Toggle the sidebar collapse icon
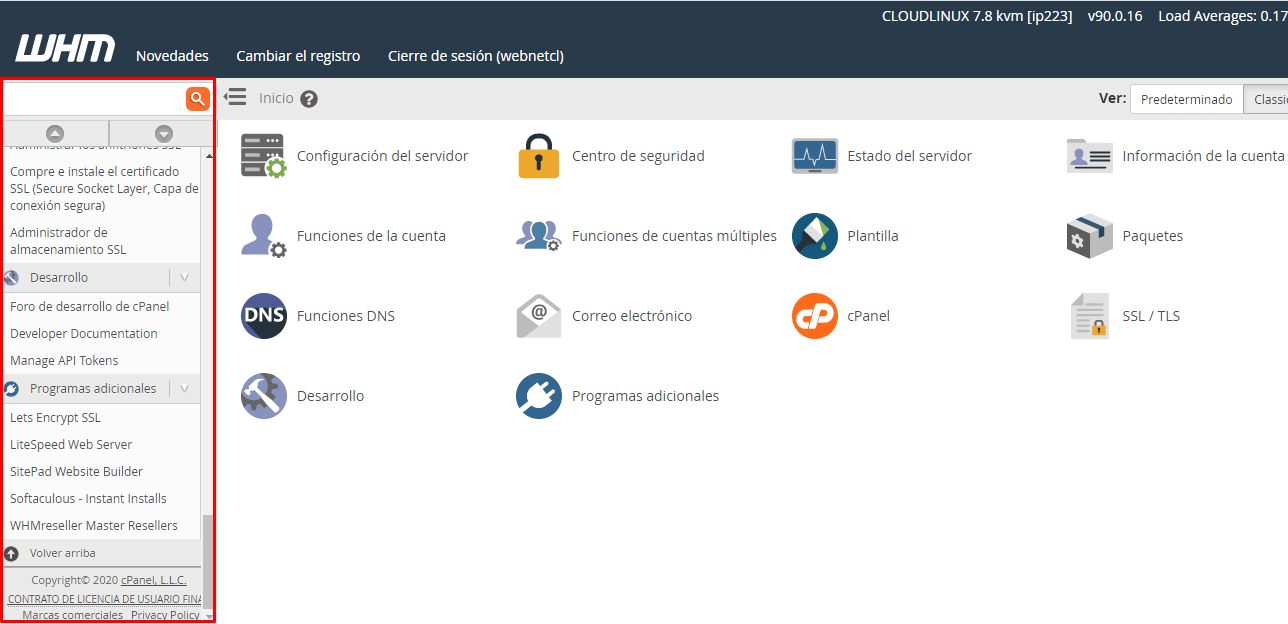Screen dimensions: 1288x624 pyautogui.click(x=235, y=97)
